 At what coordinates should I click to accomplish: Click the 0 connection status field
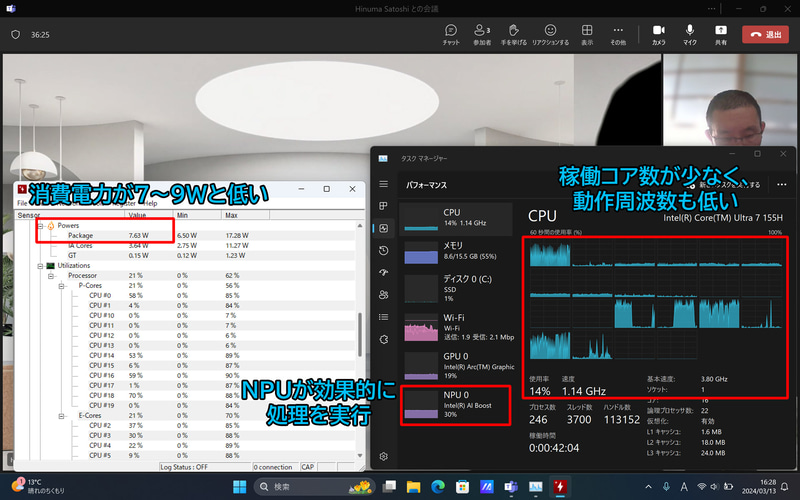[x=276, y=467]
